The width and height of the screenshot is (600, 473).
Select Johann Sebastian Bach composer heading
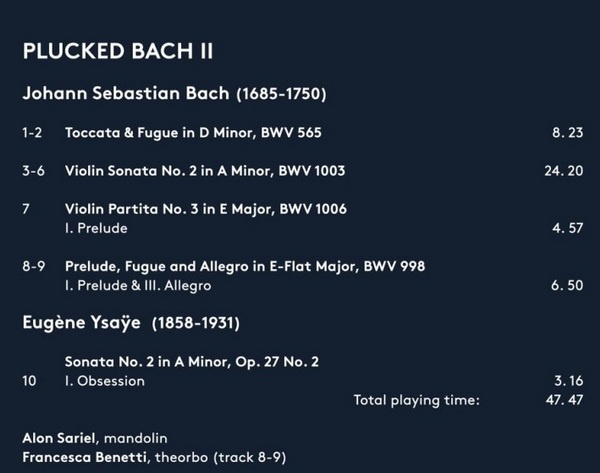click(x=126, y=93)
